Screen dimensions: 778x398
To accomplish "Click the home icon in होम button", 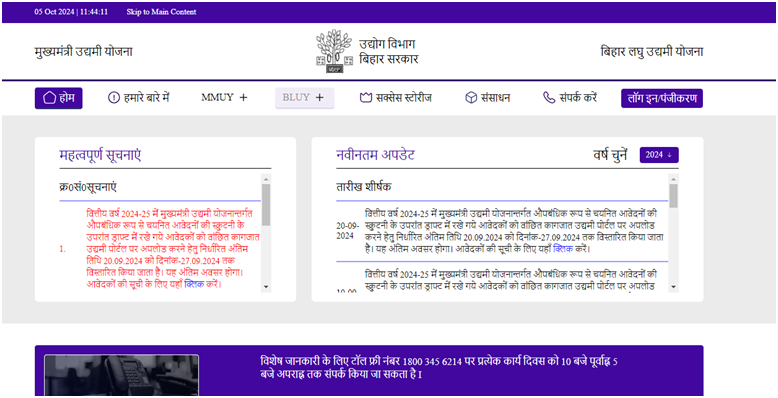I will coord(49,98).
